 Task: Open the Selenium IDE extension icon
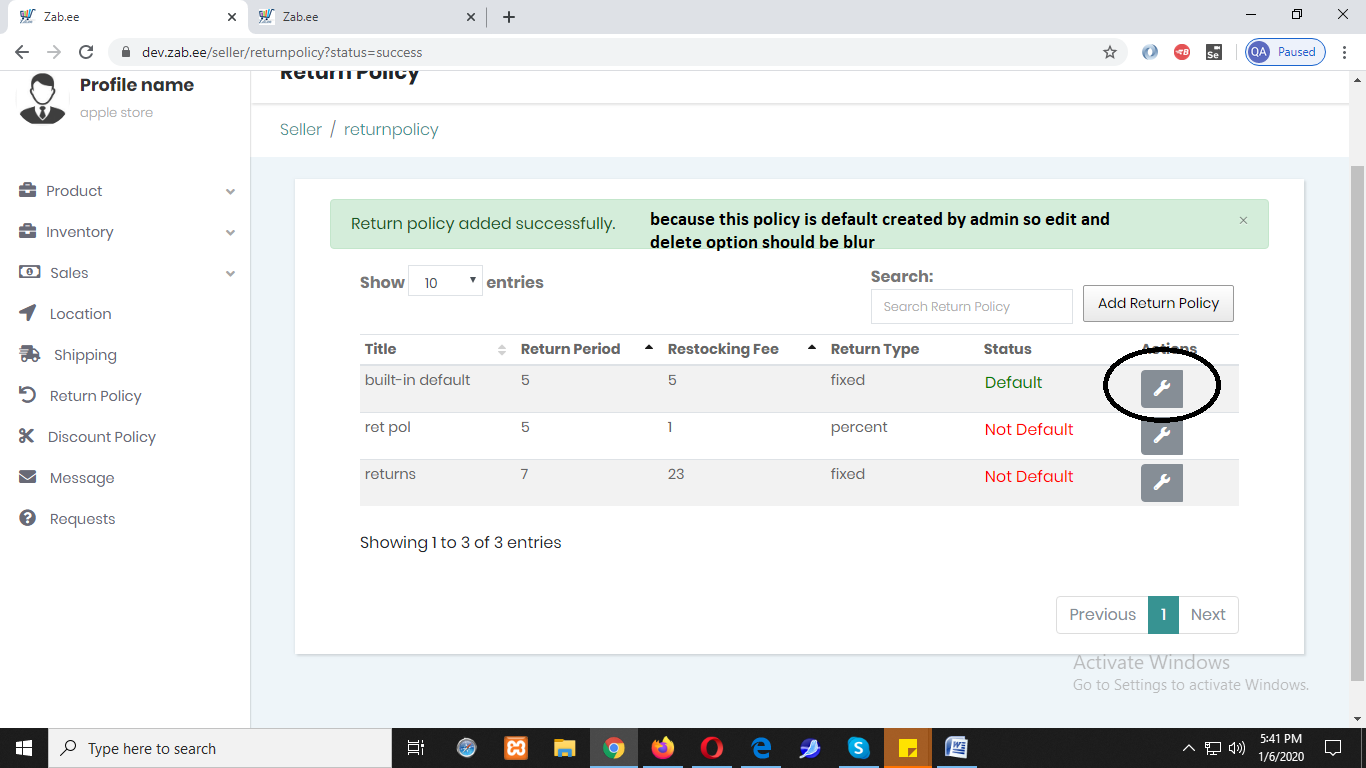coord(1213,52)
